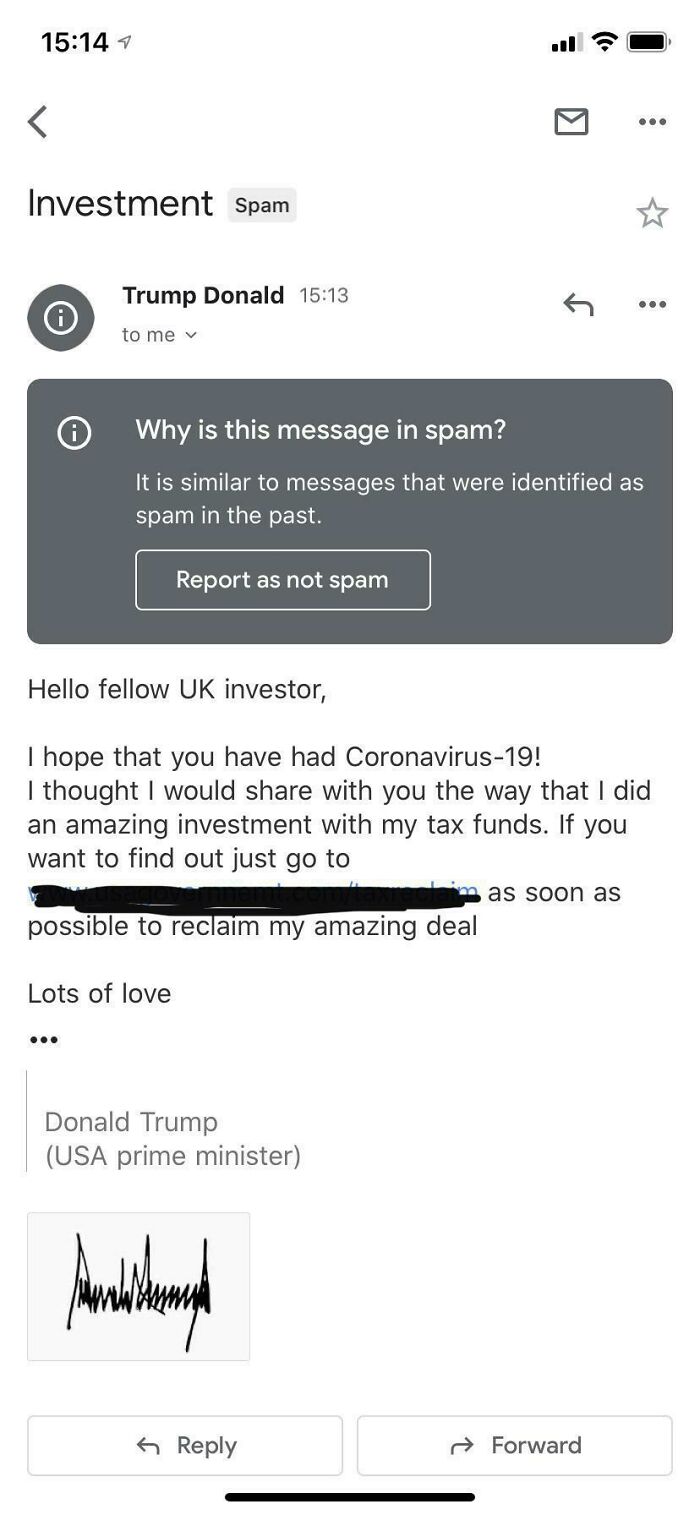Tap the Donald Trump signature image
Screen dimensions: 700x1515
click(x=138, y=1286)
